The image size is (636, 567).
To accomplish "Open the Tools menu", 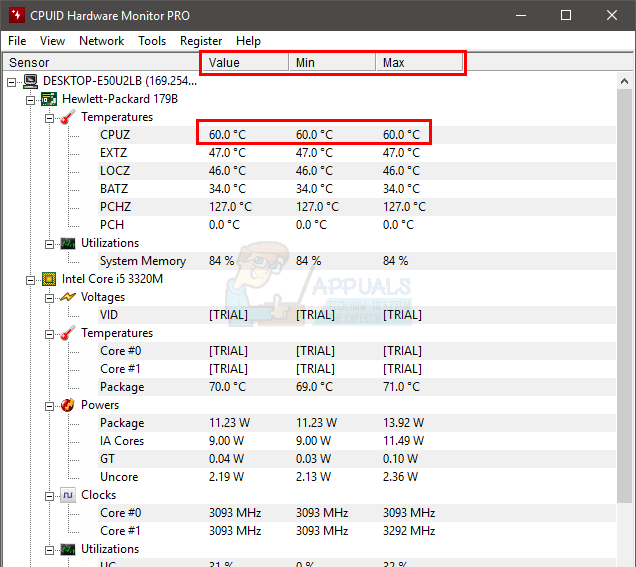I will [x=152, y=41].
